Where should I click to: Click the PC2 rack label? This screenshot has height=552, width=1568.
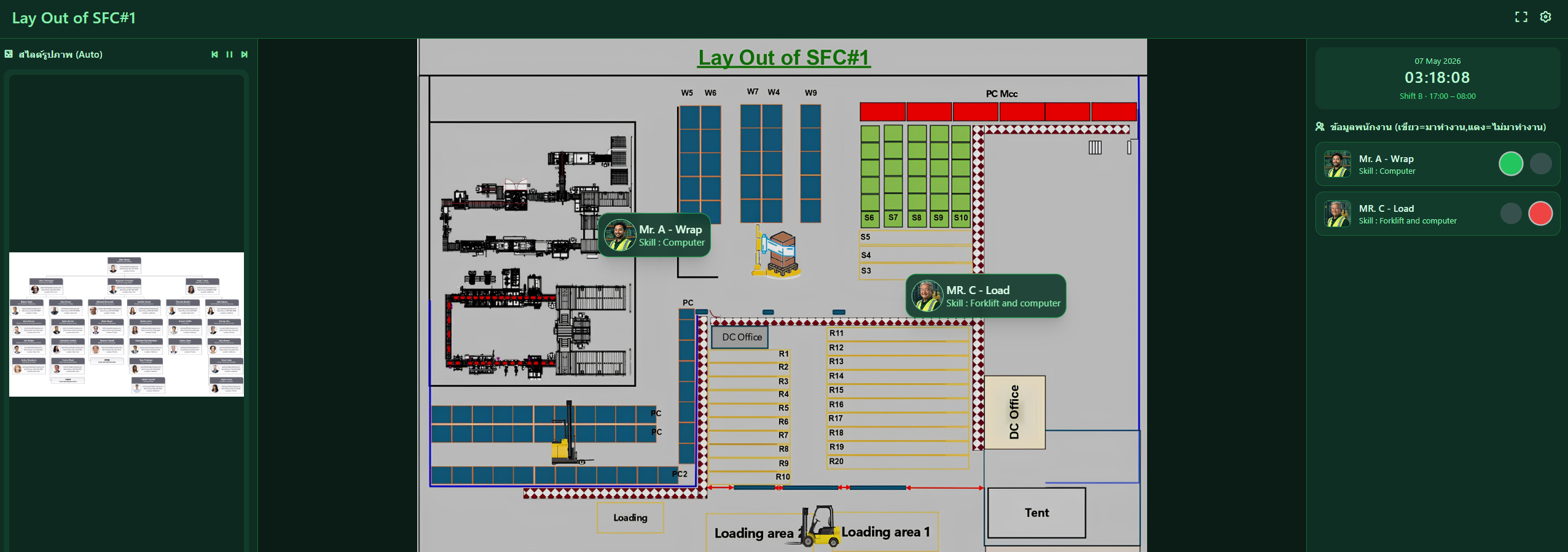(680, 473)
